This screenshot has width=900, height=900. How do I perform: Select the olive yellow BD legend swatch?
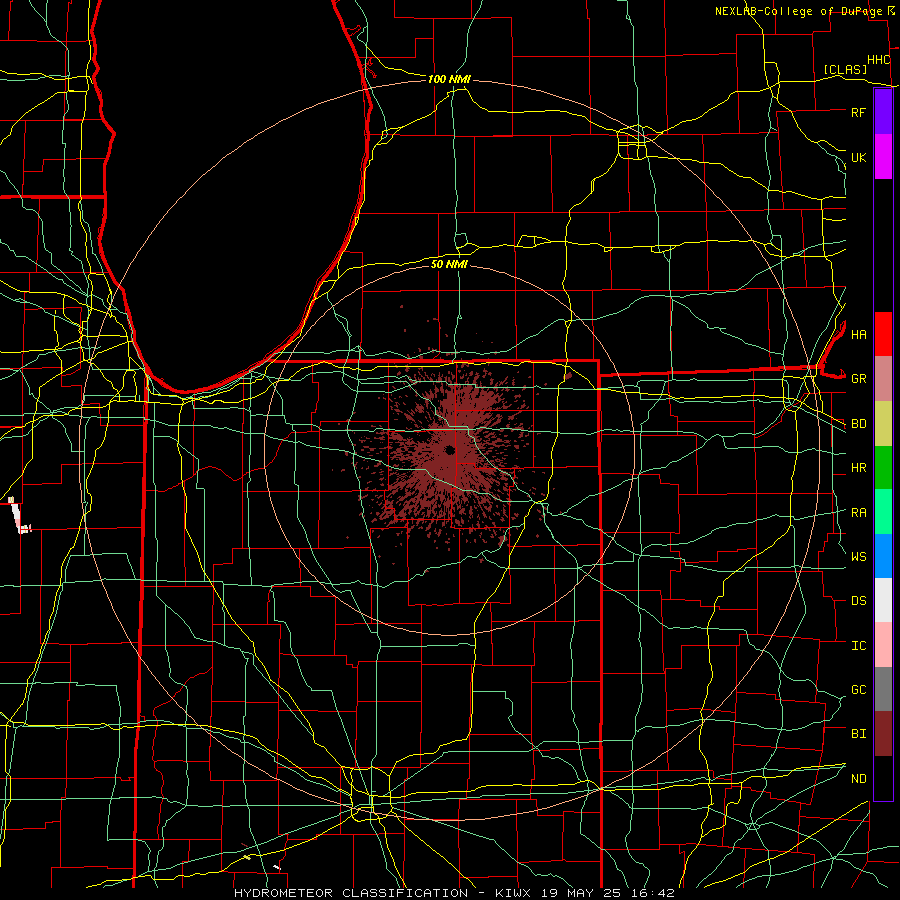click(x=883, y=424)
